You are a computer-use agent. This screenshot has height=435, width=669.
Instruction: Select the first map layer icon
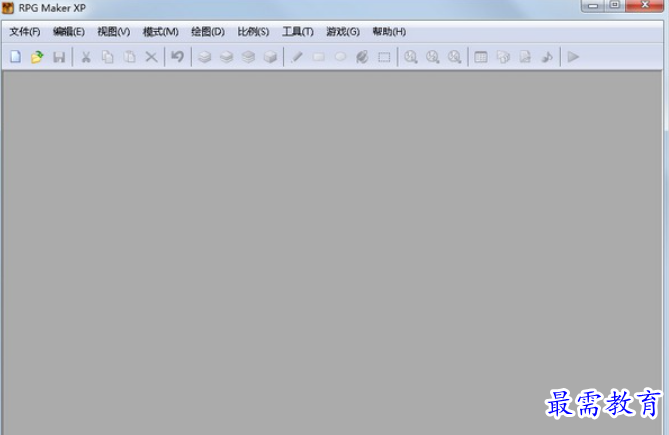205,57
